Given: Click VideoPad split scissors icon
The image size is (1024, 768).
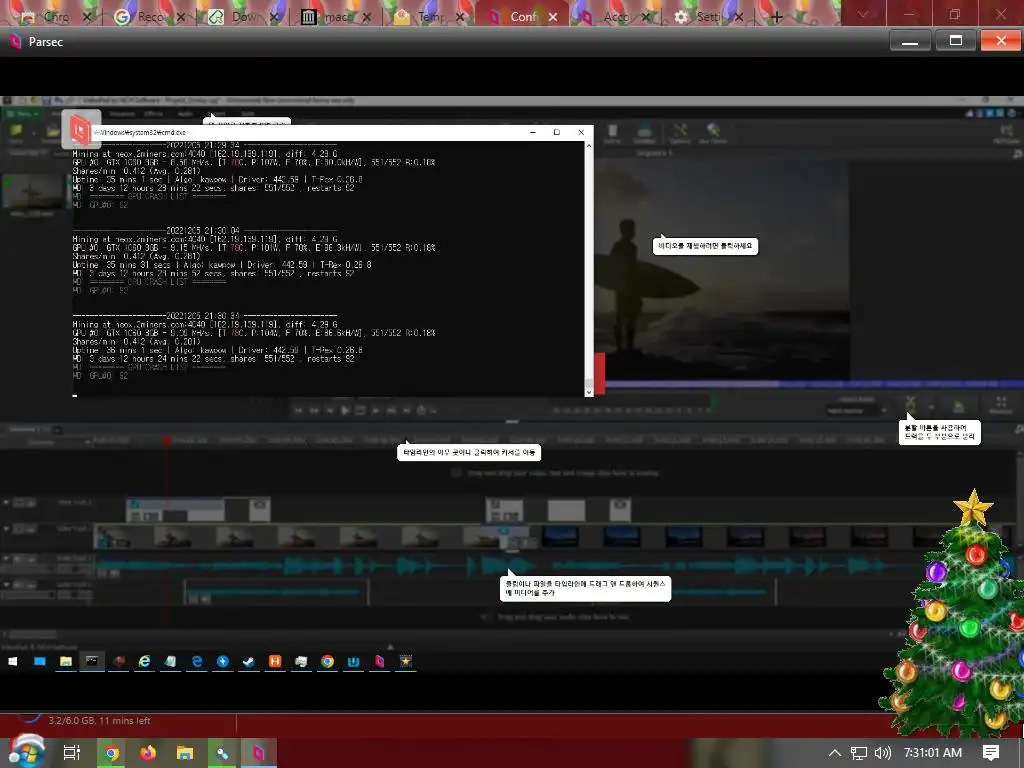Looking at the screenshot, I should tap(910, 402).
